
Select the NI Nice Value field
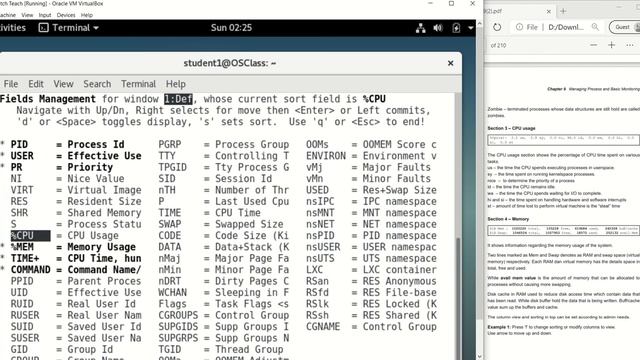(x=67, y=179)
